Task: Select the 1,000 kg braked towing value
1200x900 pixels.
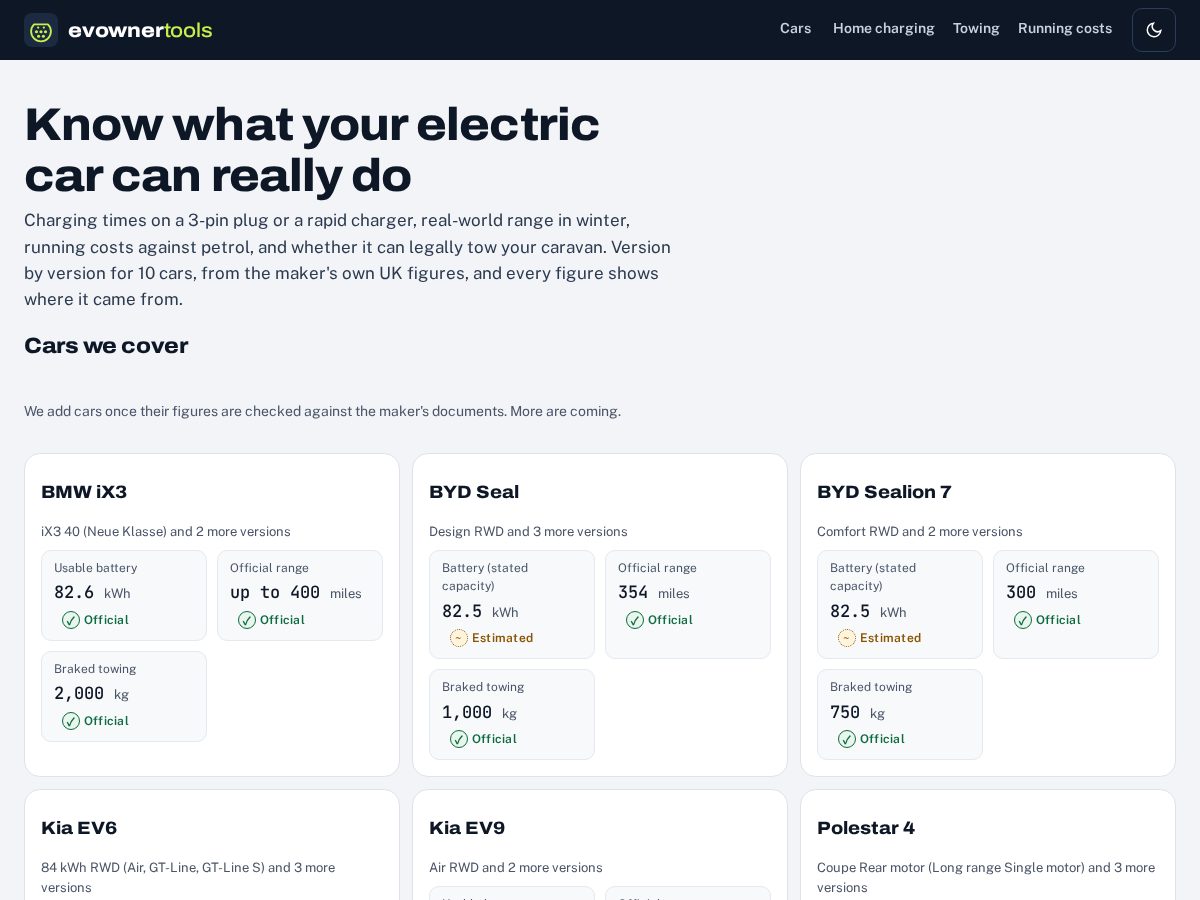Action: click(479, 712)
